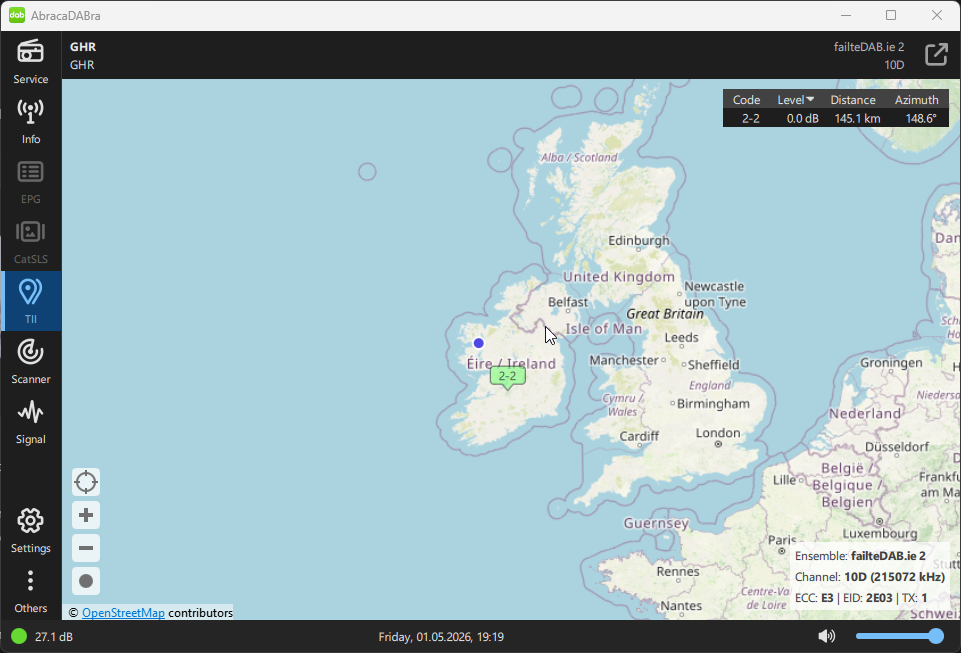Click the 27.1 dB SNR reading
This screenshot has height=653, width=961.
(x=54, y=636)
